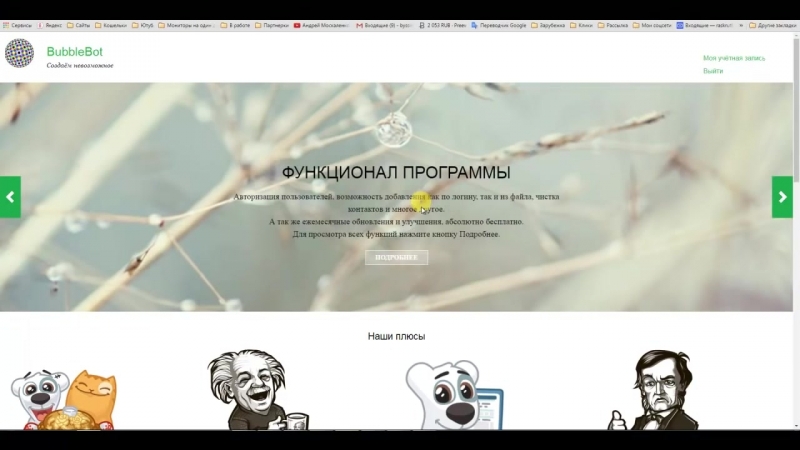The height and width of the screenshot is (450, 800).
Task: Open the Gmail Входящие (9) bookmark
Action: [384, 25]
